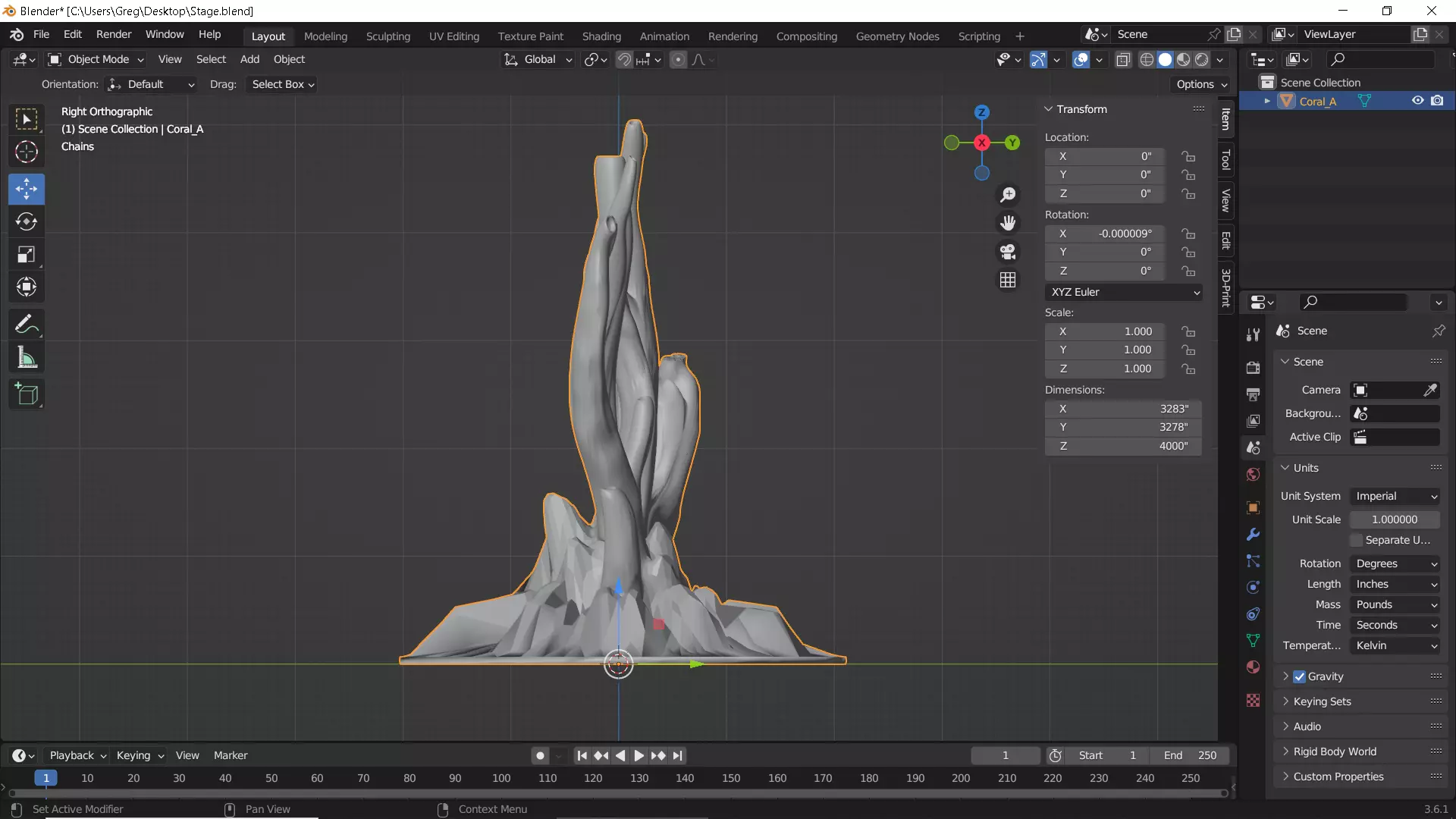This screenshot has height=819, width=1456.
Task: Open the Render menu
Action: click(114, 35)
